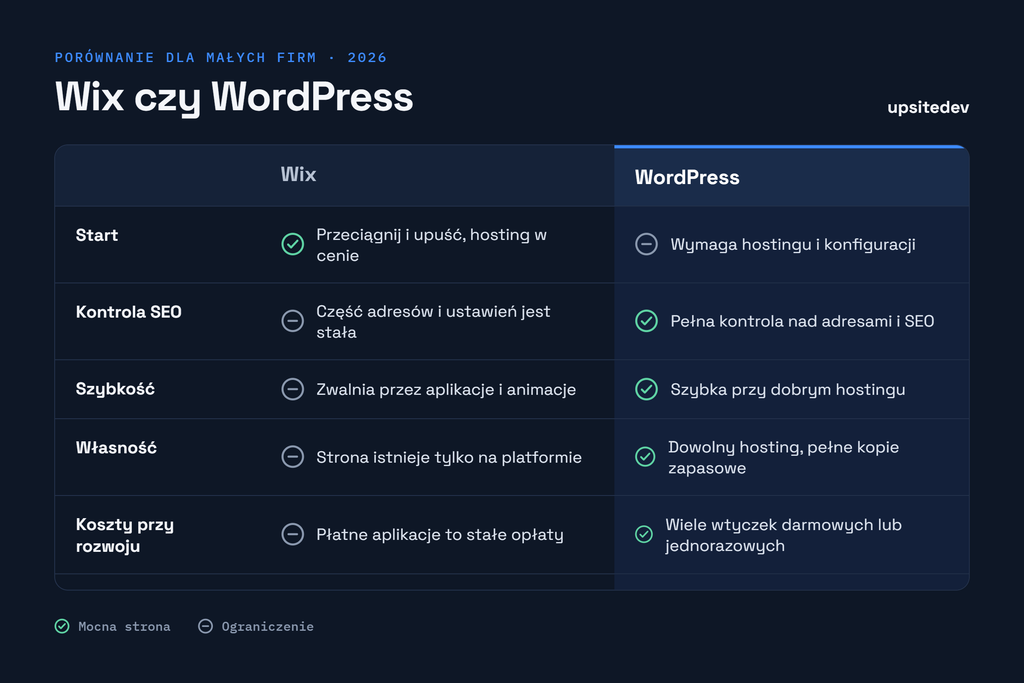Click the legend check icon for 'Mocna strona'
Screen dimensions: 1024x683
[x=62, y=626]
